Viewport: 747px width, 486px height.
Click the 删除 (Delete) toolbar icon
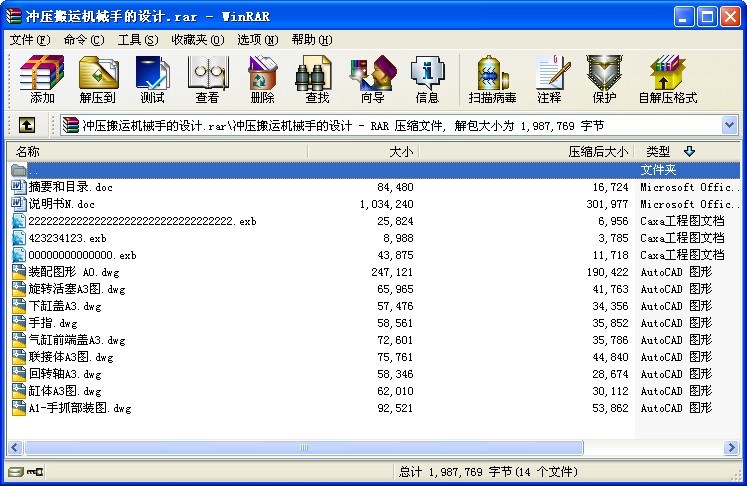[262, 79]
